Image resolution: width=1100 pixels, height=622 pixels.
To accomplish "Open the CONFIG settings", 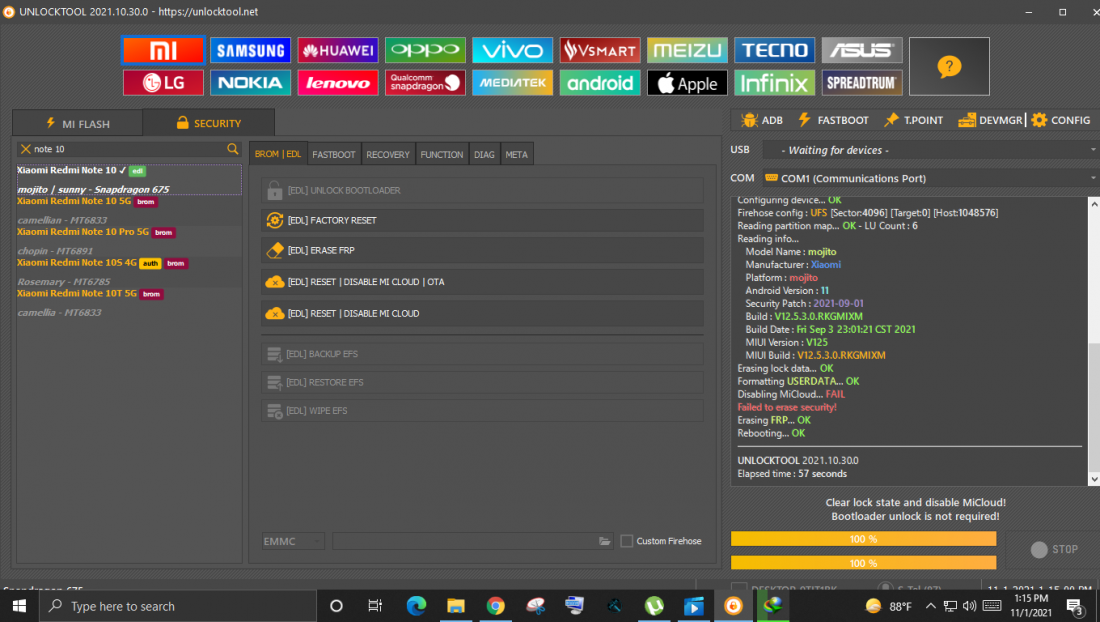I will [1061, 120].
